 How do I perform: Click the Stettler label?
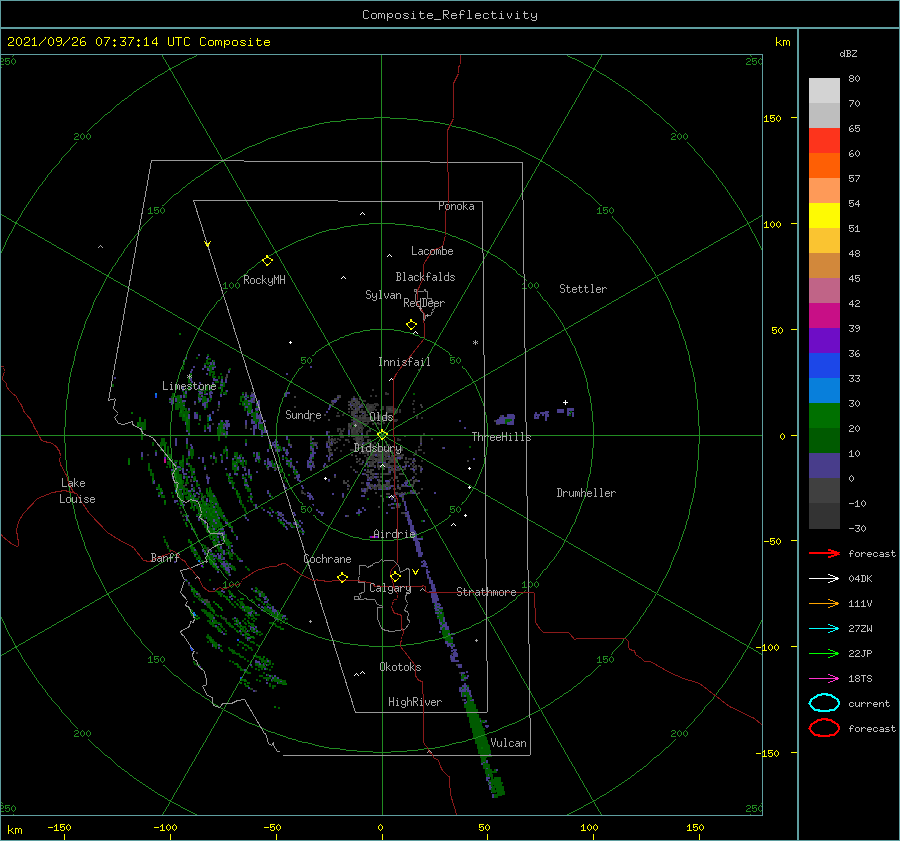583,289
